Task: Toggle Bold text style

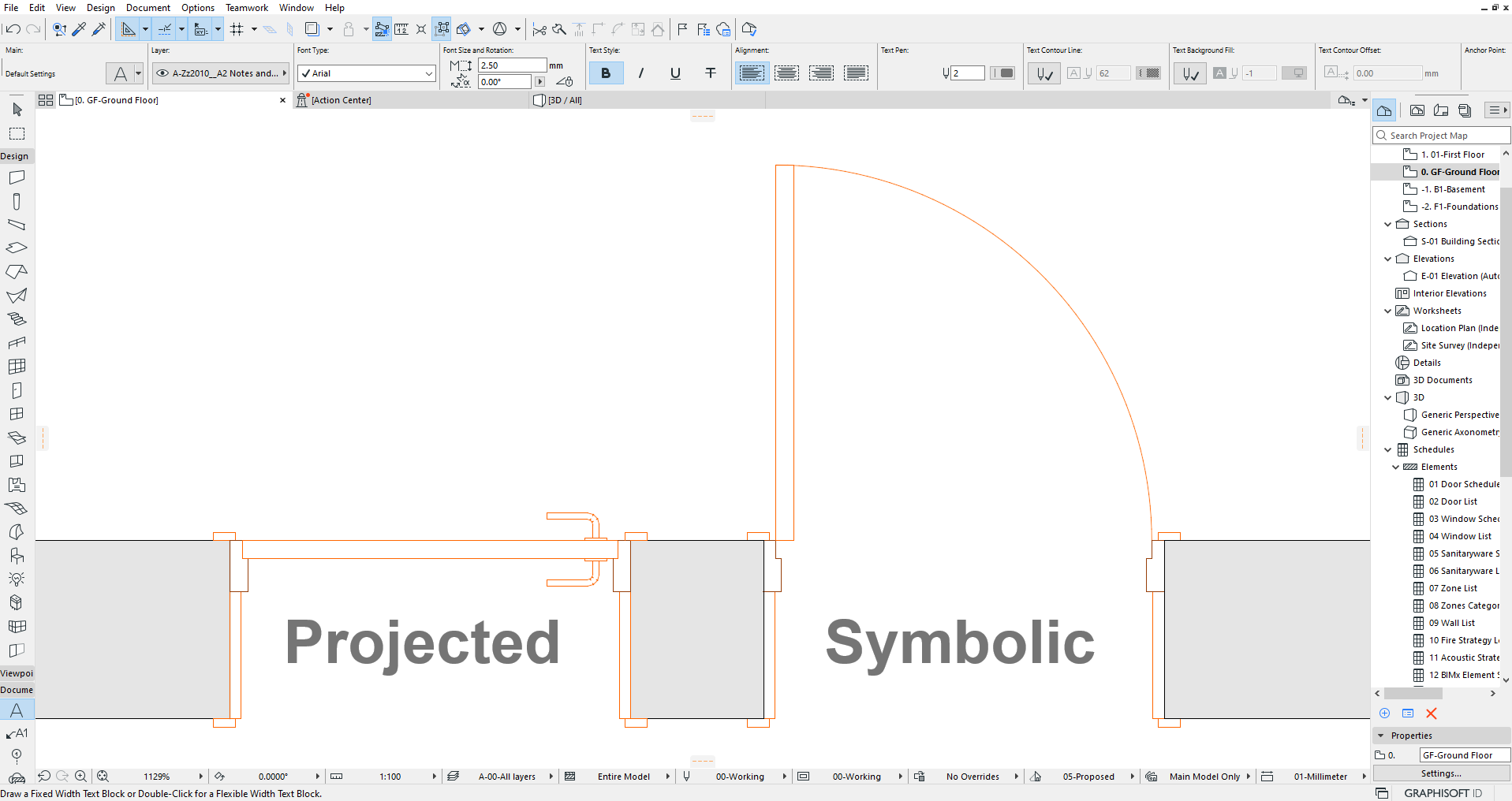Action: [x=606, y=73]
